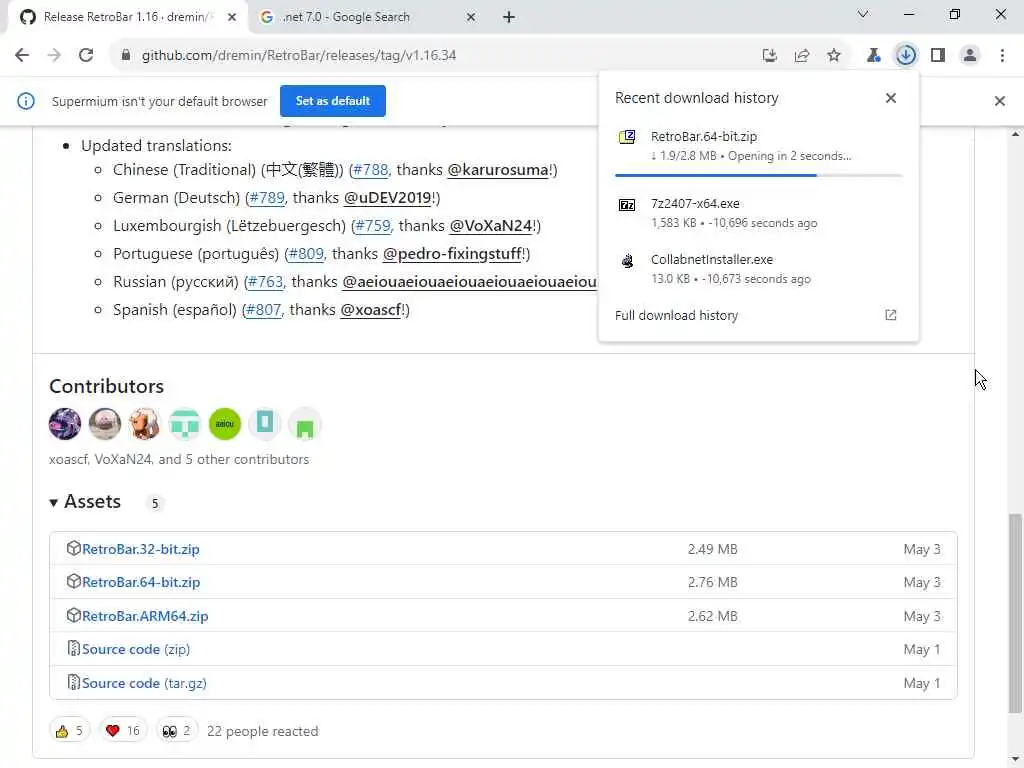Bookmark this page with the star
The height and width of the screenshot is (768, 1024).
pos(834,56)
